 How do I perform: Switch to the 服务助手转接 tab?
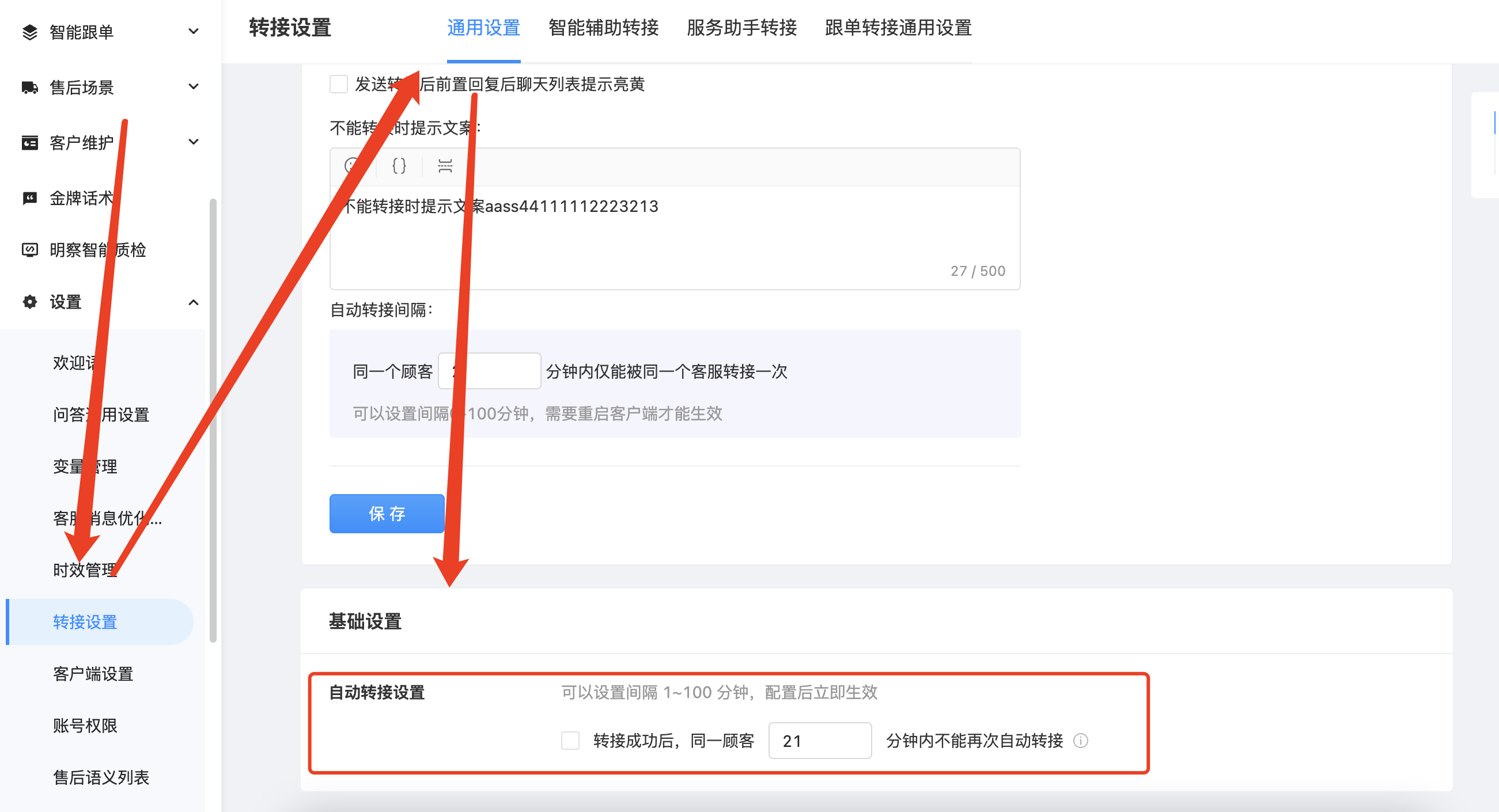point(742,28)
